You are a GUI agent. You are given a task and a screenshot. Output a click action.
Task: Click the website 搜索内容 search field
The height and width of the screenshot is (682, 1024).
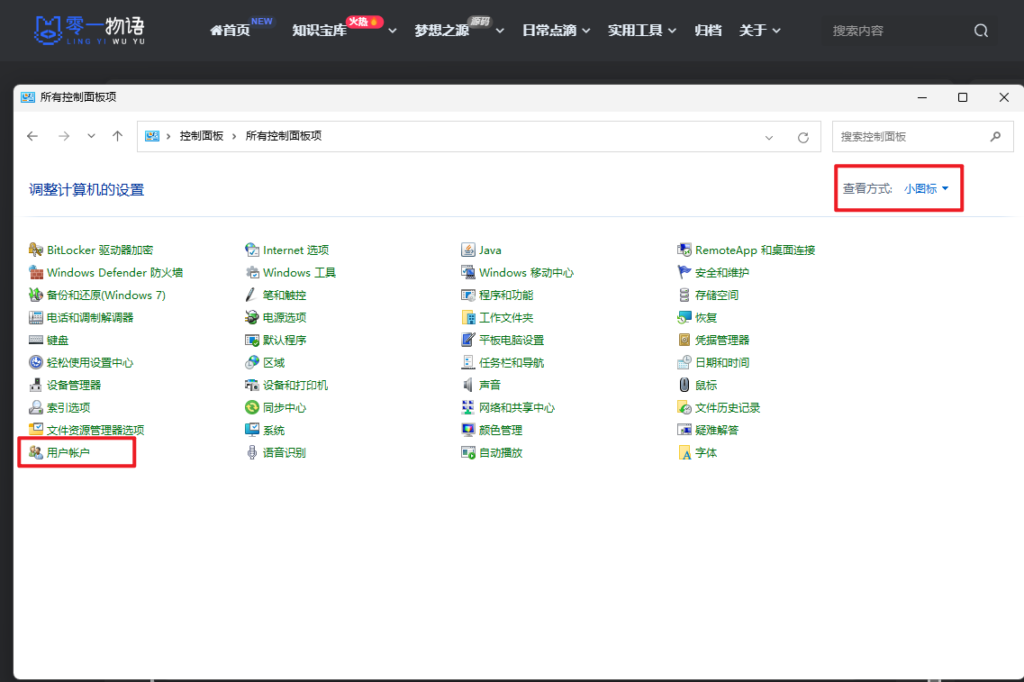[x=895, y=31]
